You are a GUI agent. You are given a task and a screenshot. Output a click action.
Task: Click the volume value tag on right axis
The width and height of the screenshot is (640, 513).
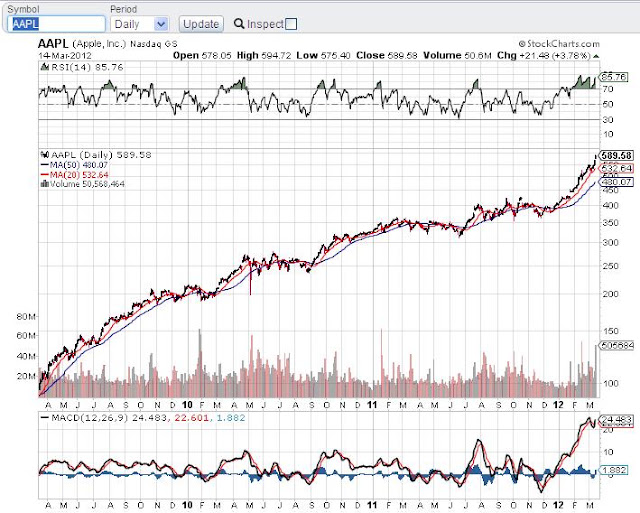click(x=617, y=346)
